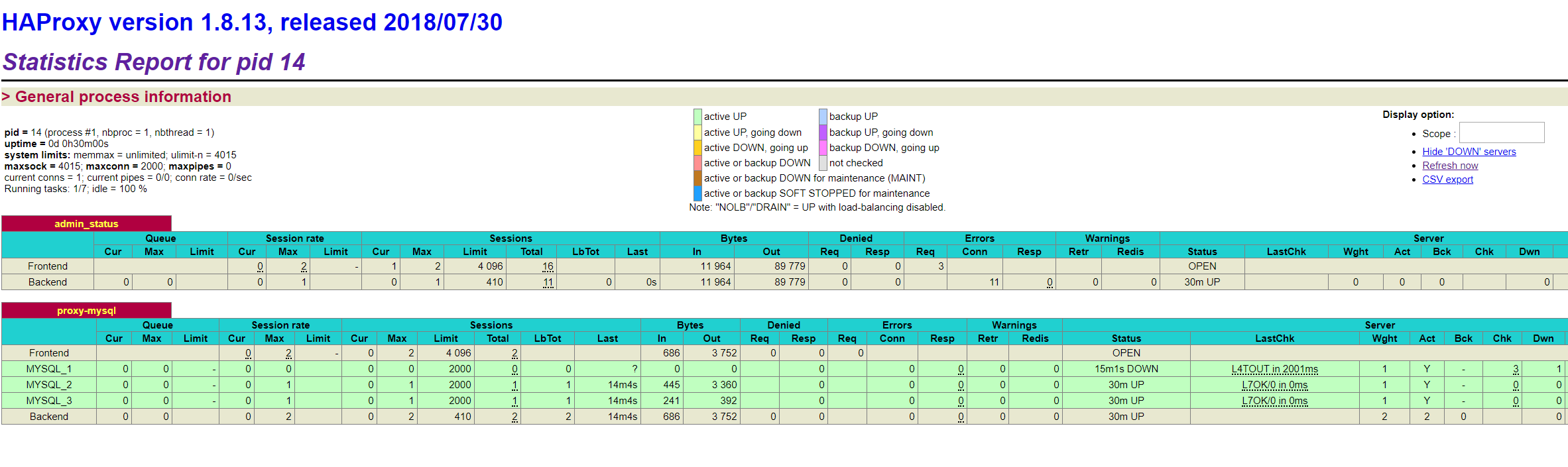Click the General process information heading
Screen dimensions: 1568x467
click(123, 97)
